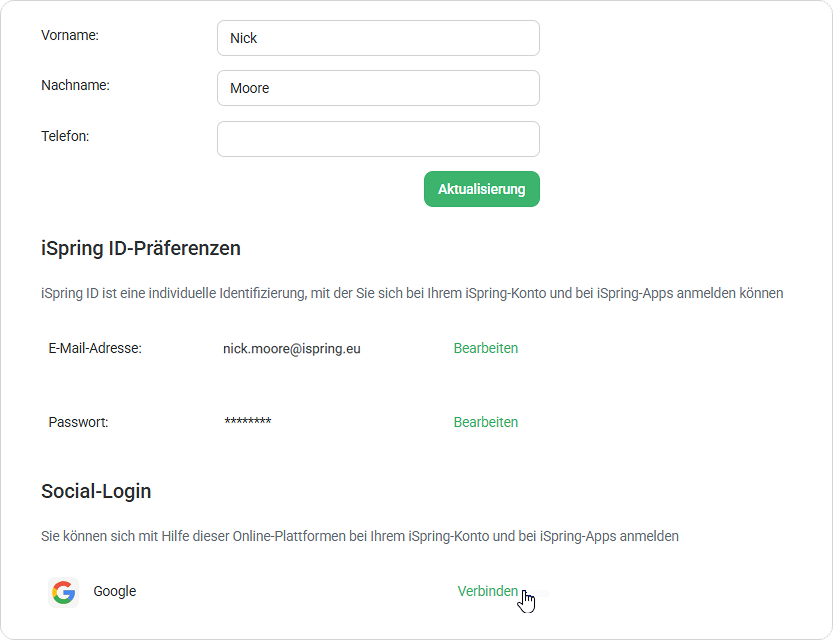Click the Google text label
The width and height of the screenshot is (833, 640).
[x=115, y=591]
